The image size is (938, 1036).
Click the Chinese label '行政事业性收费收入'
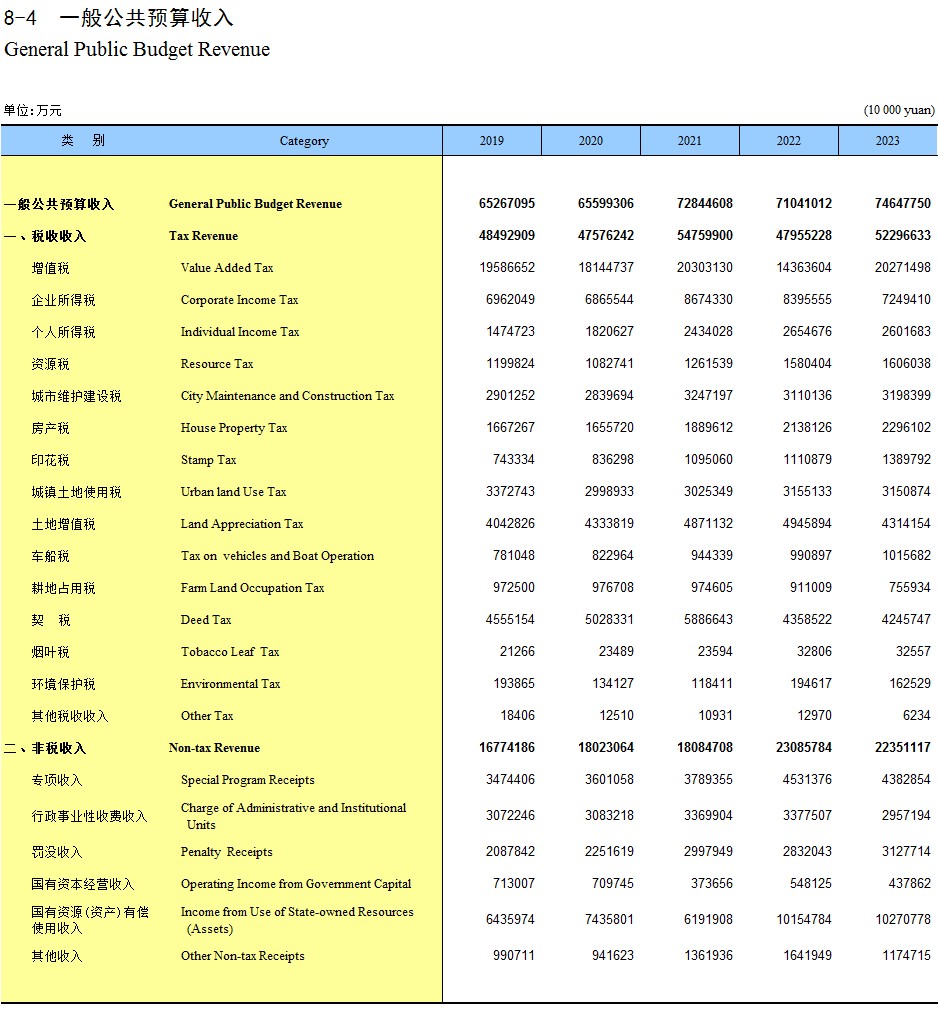[89, 817]
